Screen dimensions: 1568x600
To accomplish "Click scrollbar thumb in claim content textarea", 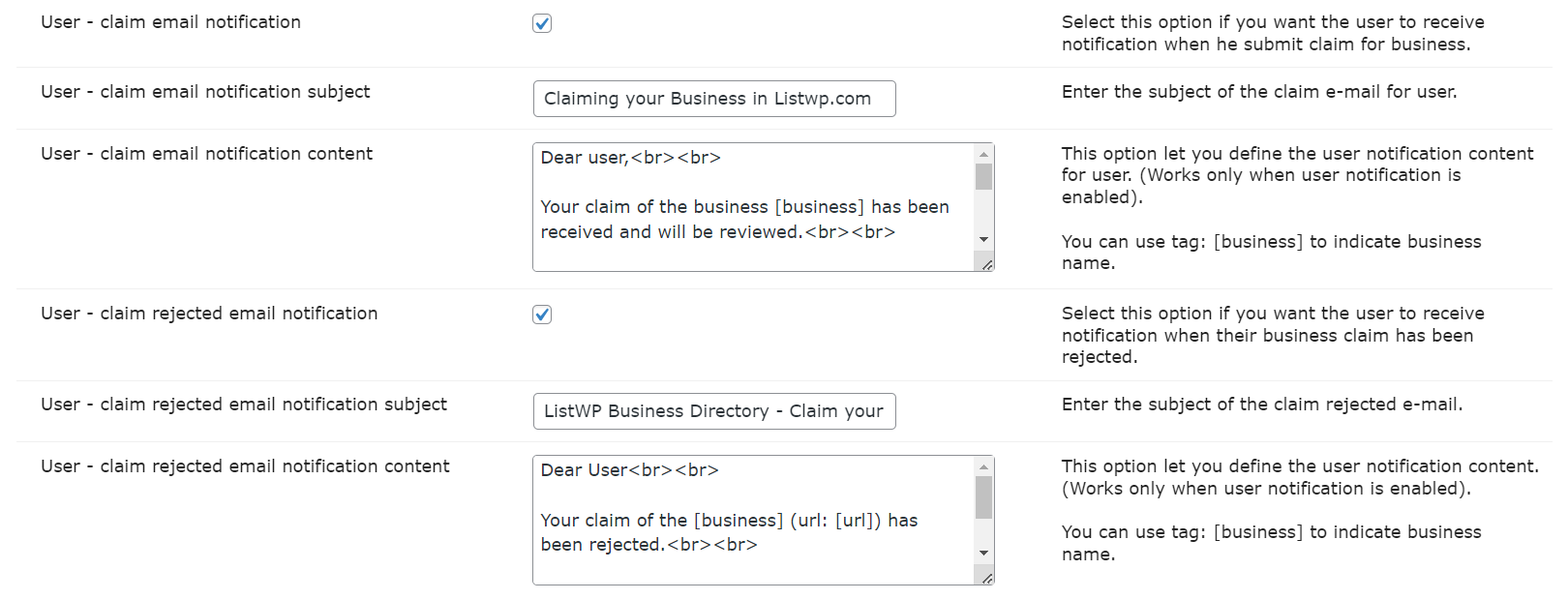I will (983, 177).
